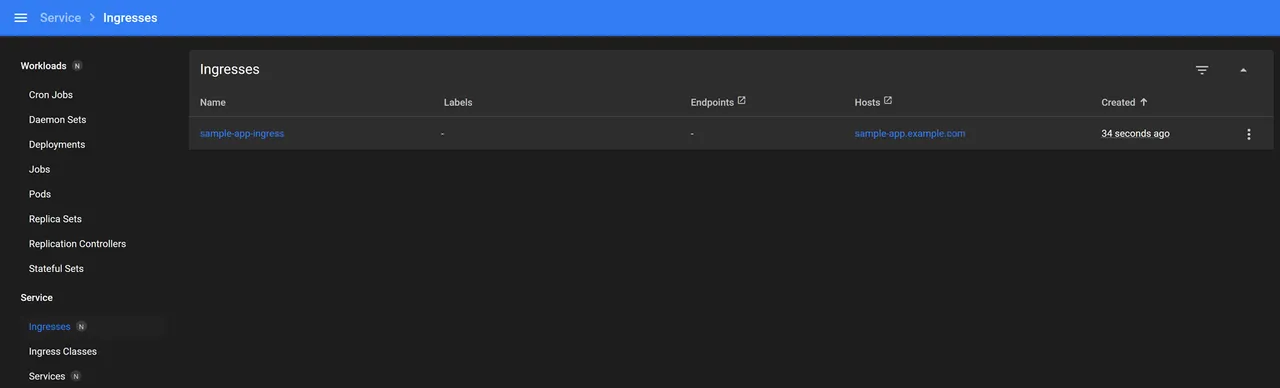Click the N badge next to Ingresses
Image resolution: width=1280 pixels, height=388 pixels.
(x=82, y=326)
